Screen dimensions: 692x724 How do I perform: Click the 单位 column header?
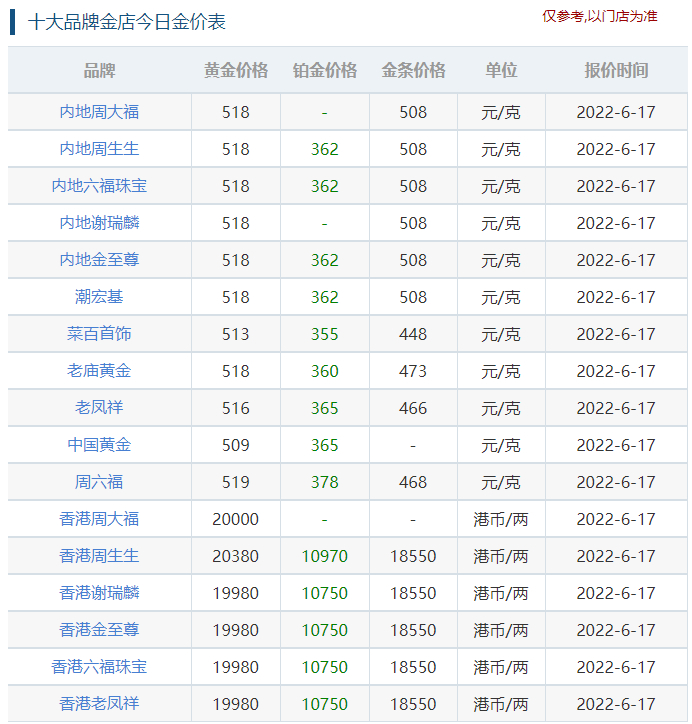(x=501, y=71)
